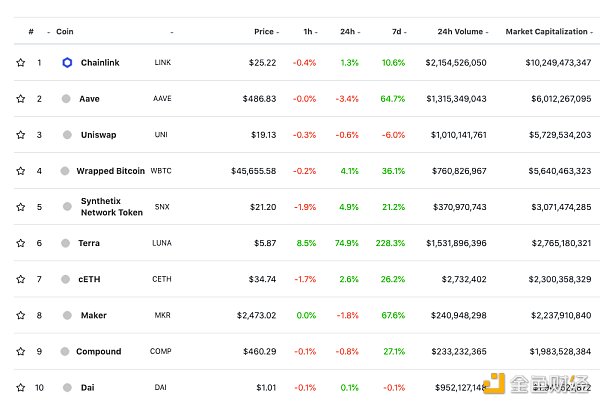The image size is (600, 405).
Task: Click Compound market cap $1,983,528,384
Action: (x=561, y=351)
